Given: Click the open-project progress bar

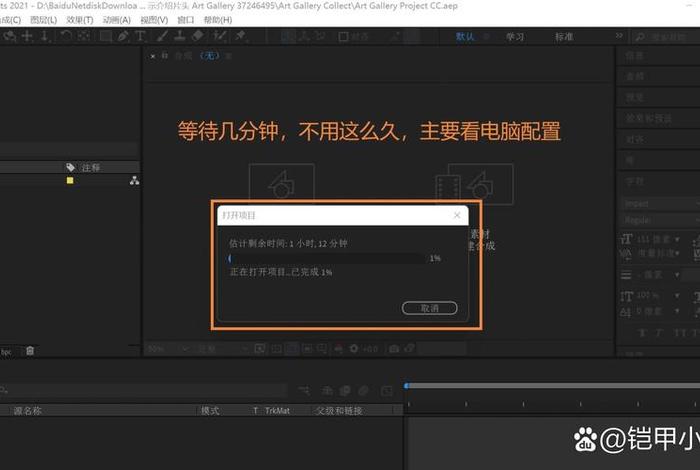Looking at the screenshot, I should [326, 258].
